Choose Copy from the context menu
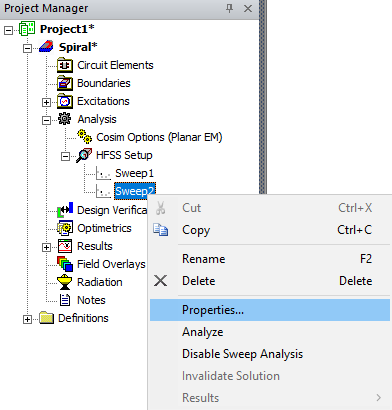 [x=270, y=230]
